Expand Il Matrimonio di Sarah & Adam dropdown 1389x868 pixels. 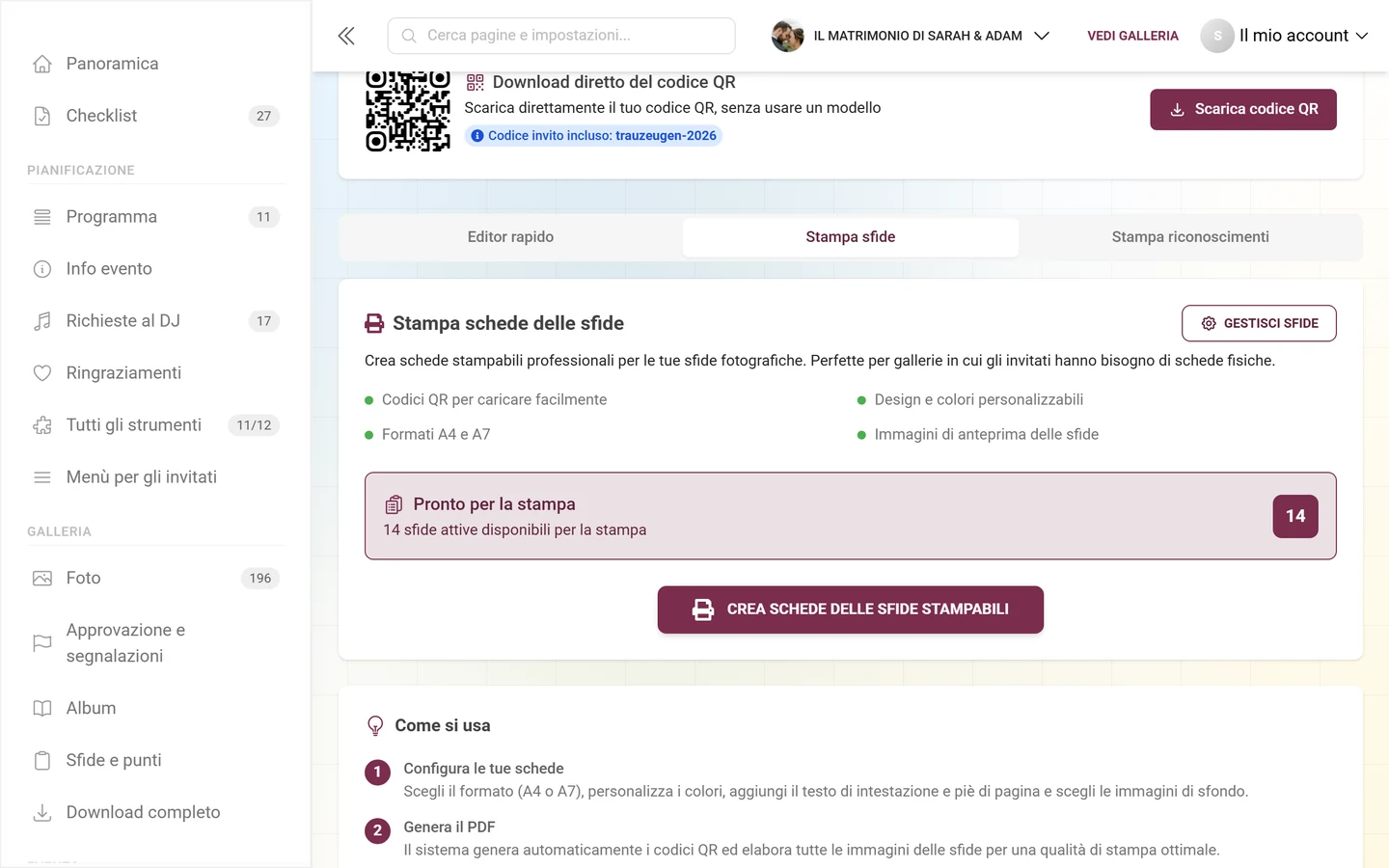pyautogui.click(x=1042, y=36)
